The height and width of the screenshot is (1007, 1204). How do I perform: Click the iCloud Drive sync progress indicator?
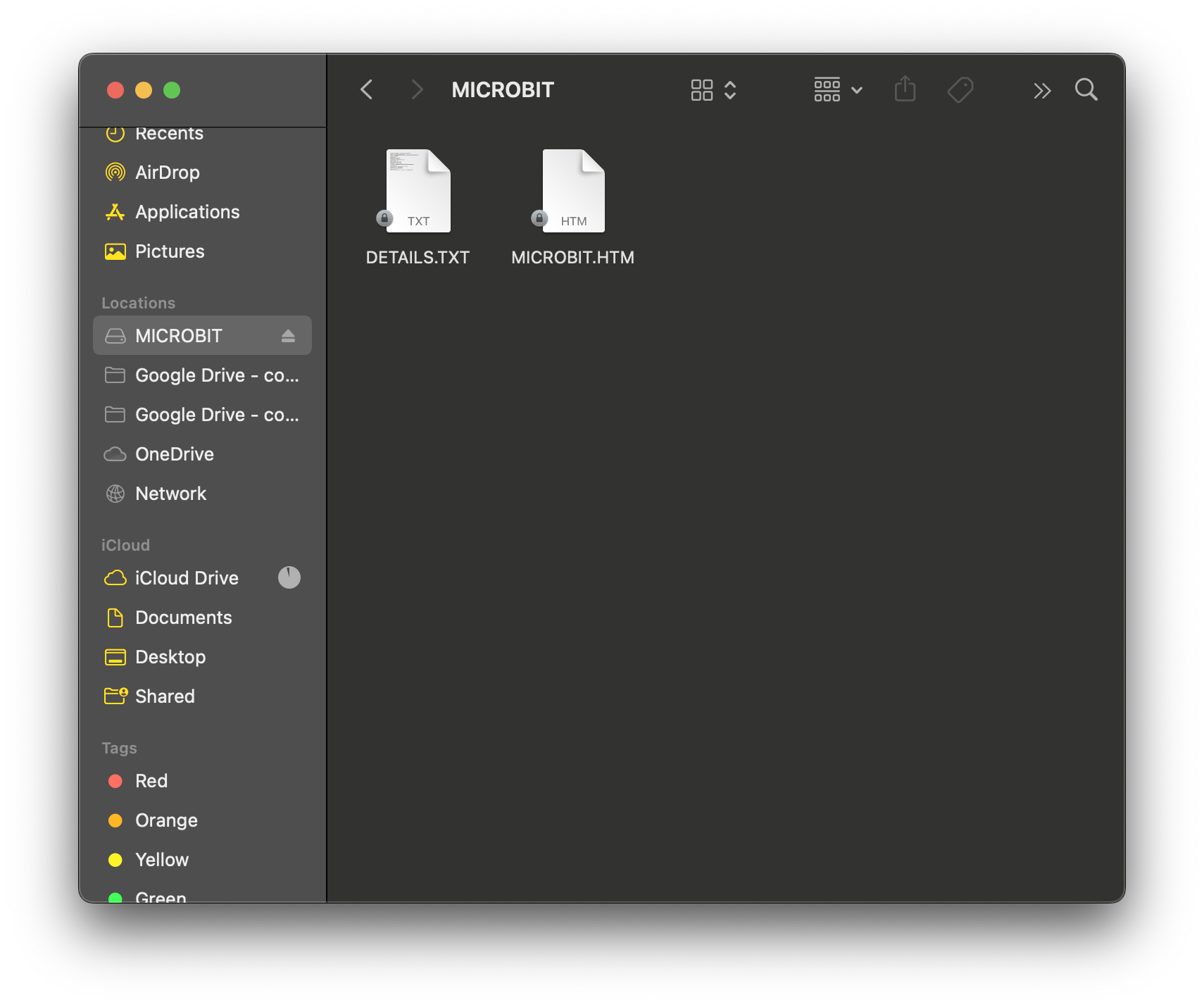point(289,577)
